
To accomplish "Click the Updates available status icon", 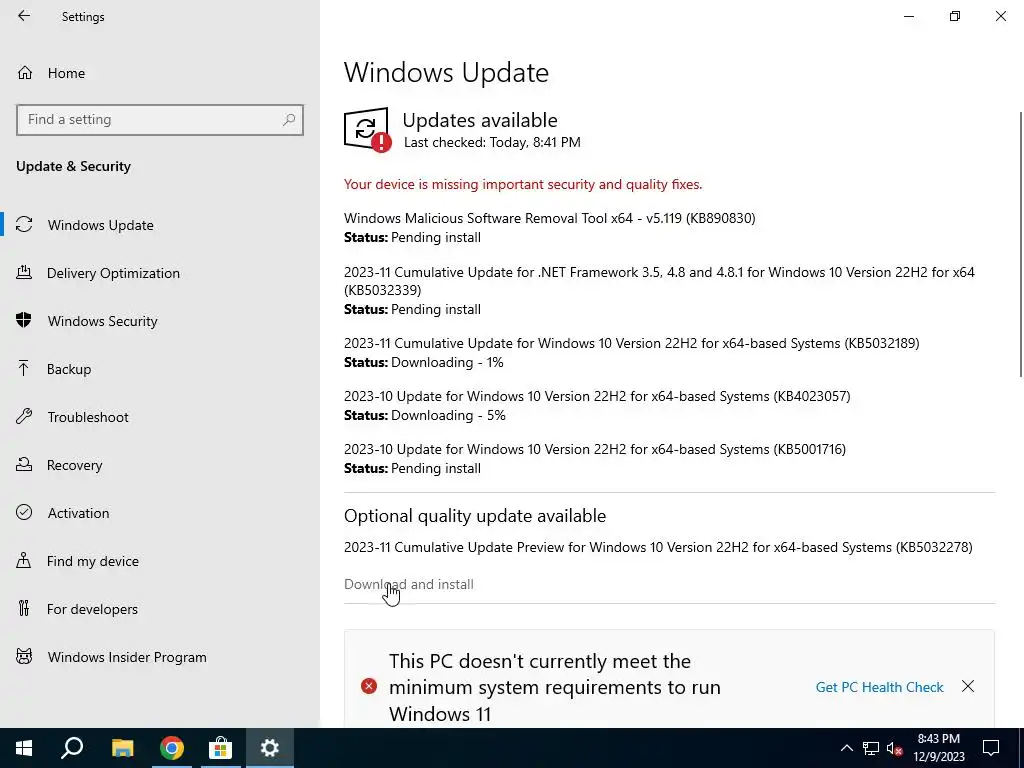I will 368,129.
